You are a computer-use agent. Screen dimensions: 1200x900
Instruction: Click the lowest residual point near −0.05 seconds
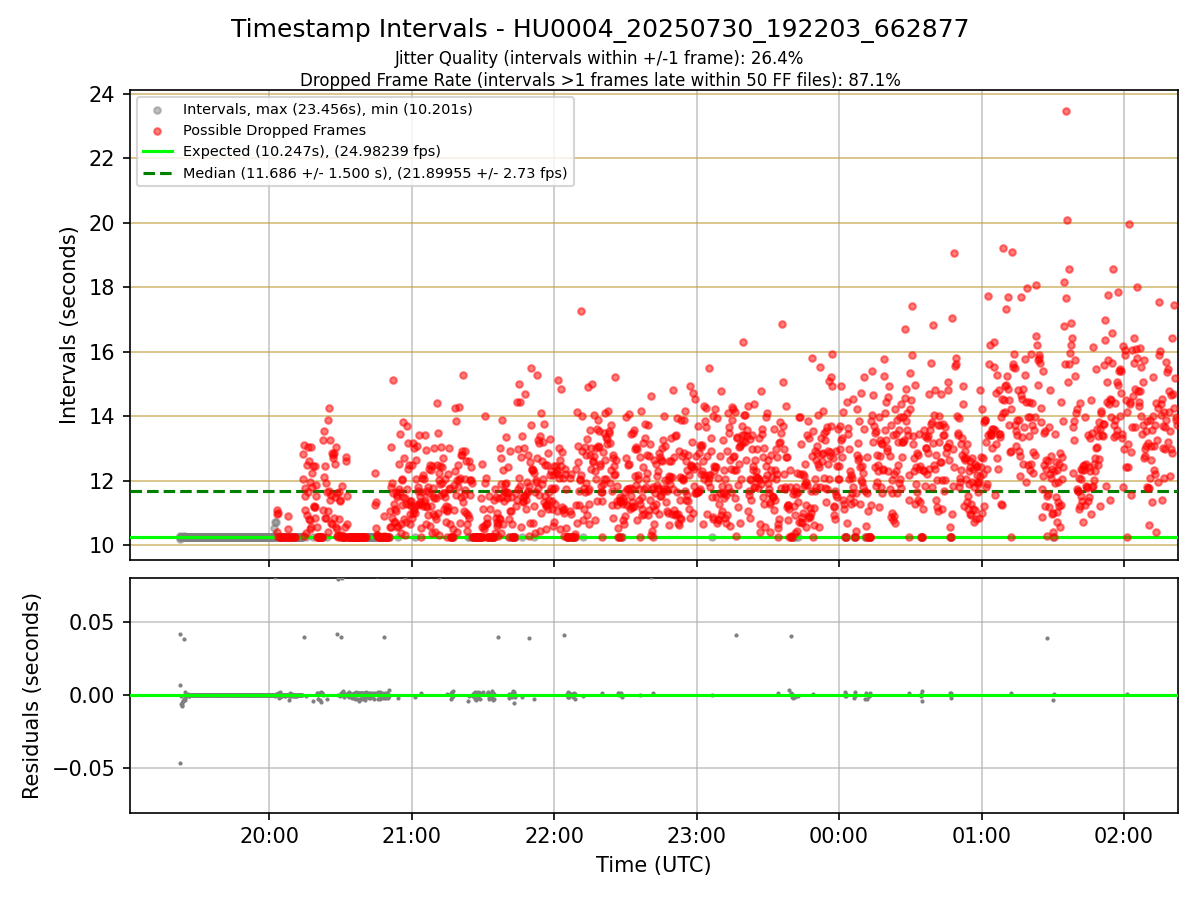180,763
